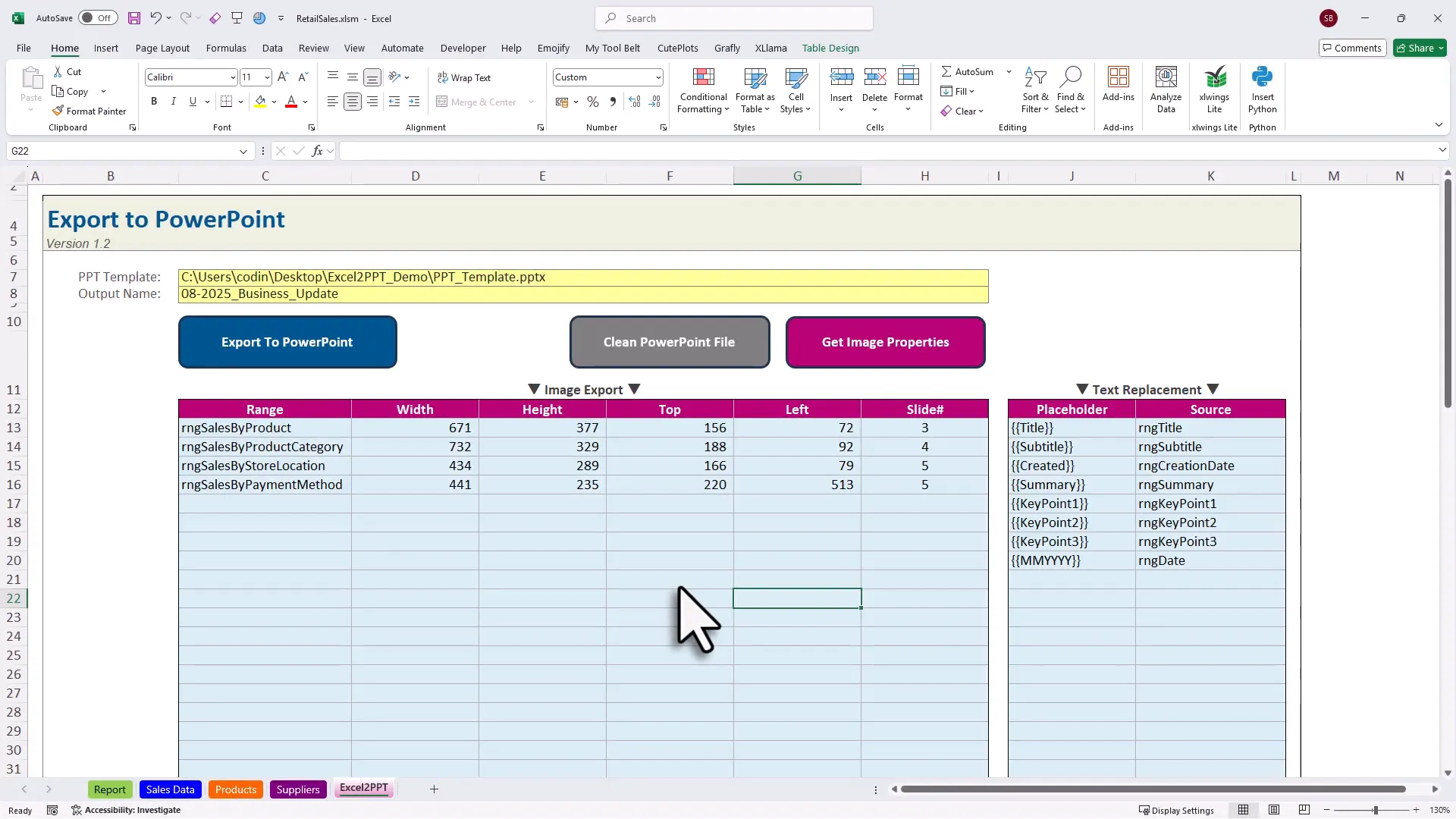Open the Sales Data sheet tab
Screen dimensions: 1456x819
point(170,789)
